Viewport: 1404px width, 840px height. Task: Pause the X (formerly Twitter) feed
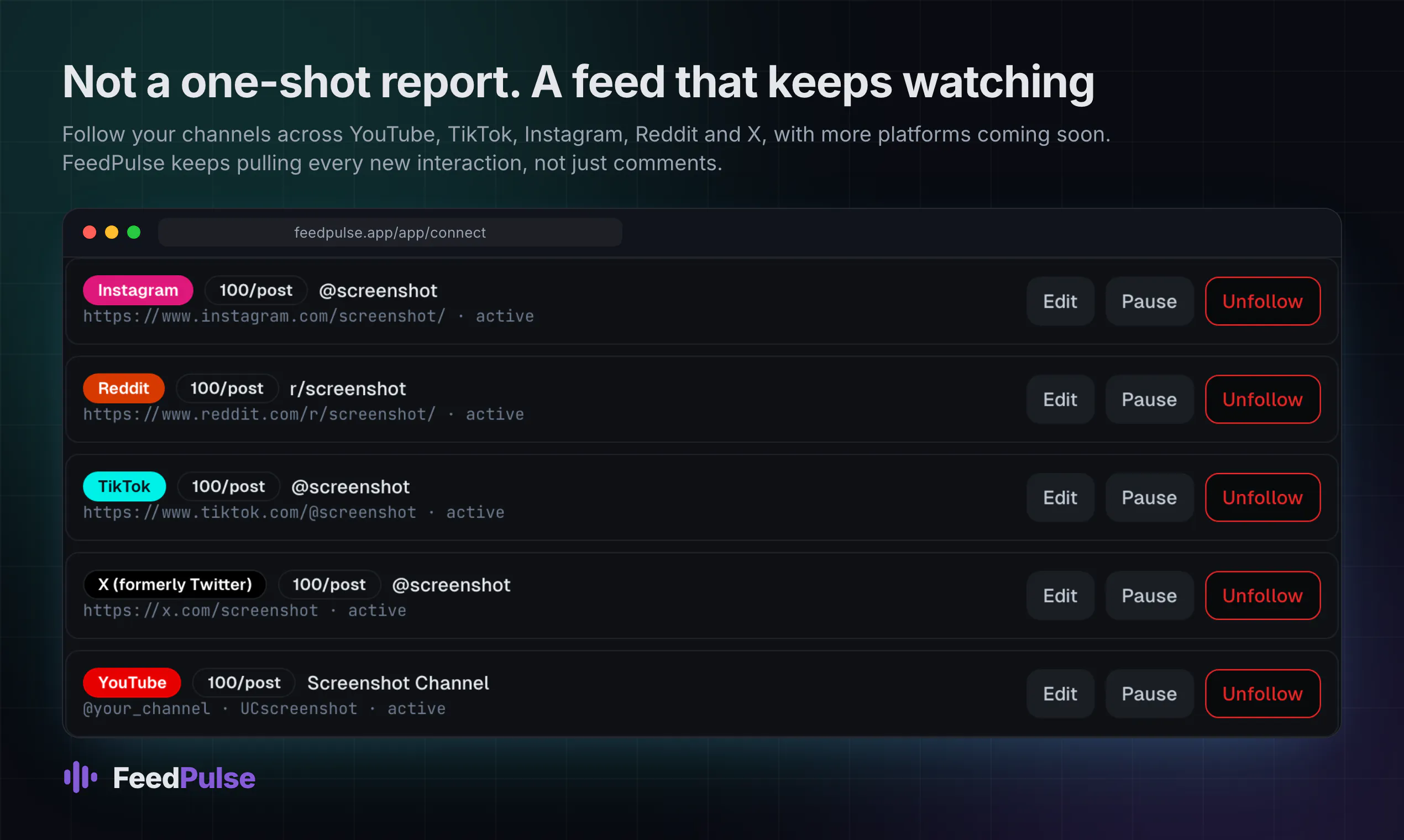point(1149,596)
